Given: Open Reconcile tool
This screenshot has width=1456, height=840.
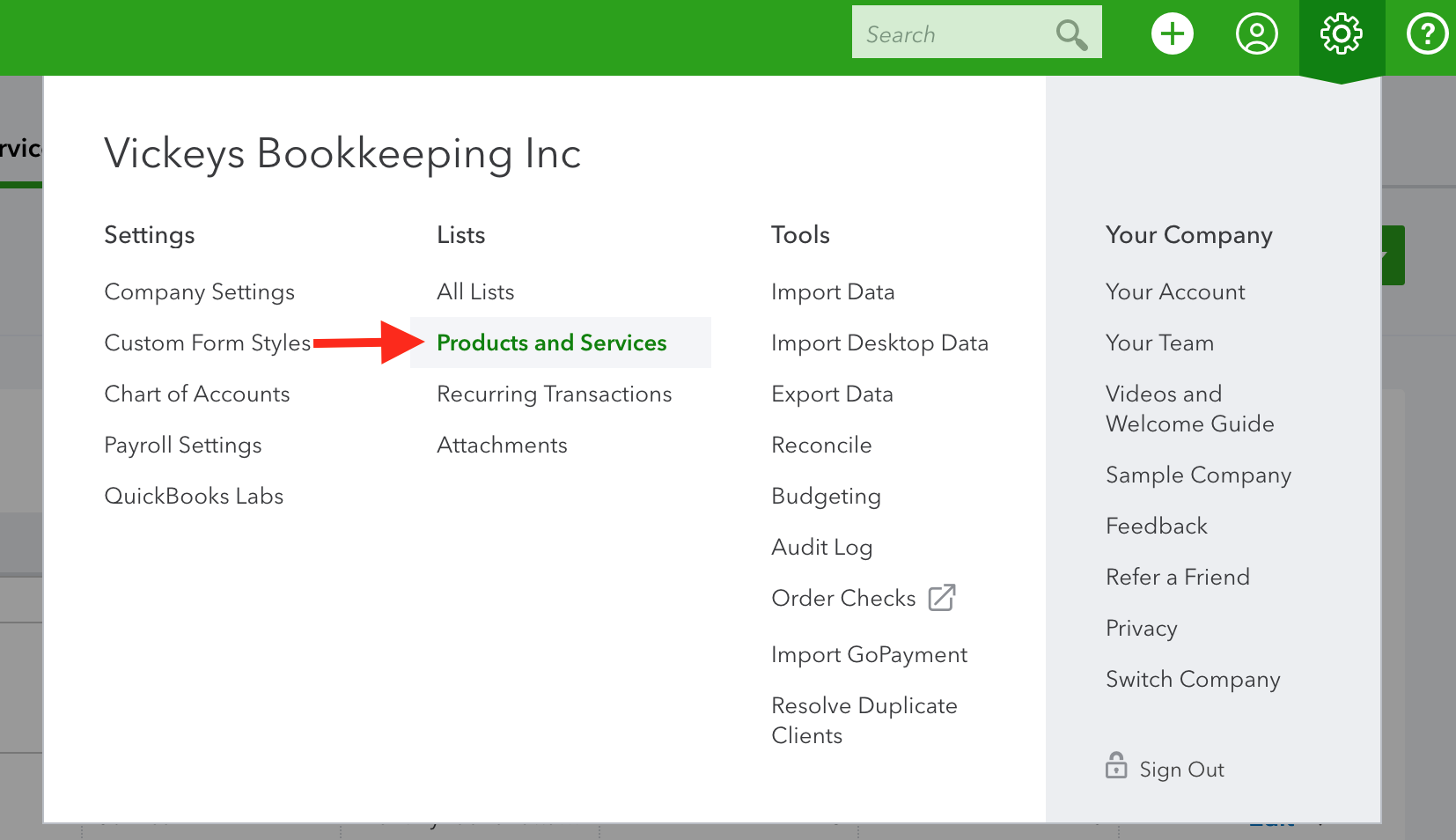Looking at the screenshot, I should coord(821,445).
